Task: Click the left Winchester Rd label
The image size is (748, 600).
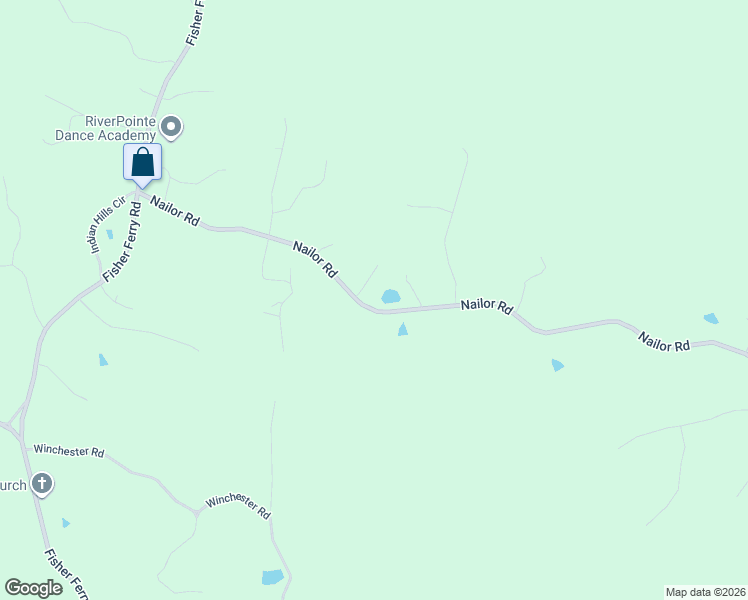Action: click(x=69, y=451)
